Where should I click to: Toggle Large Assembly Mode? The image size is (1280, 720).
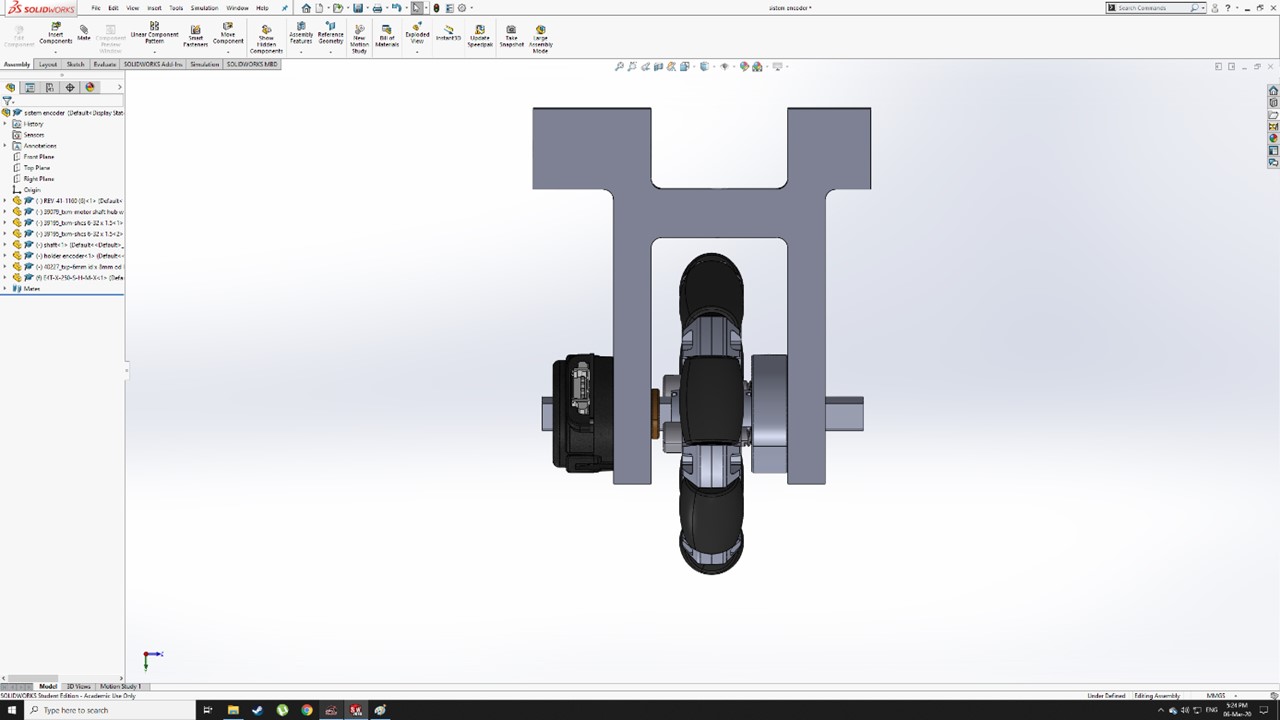pyautogui.click(x=541, y=39)
